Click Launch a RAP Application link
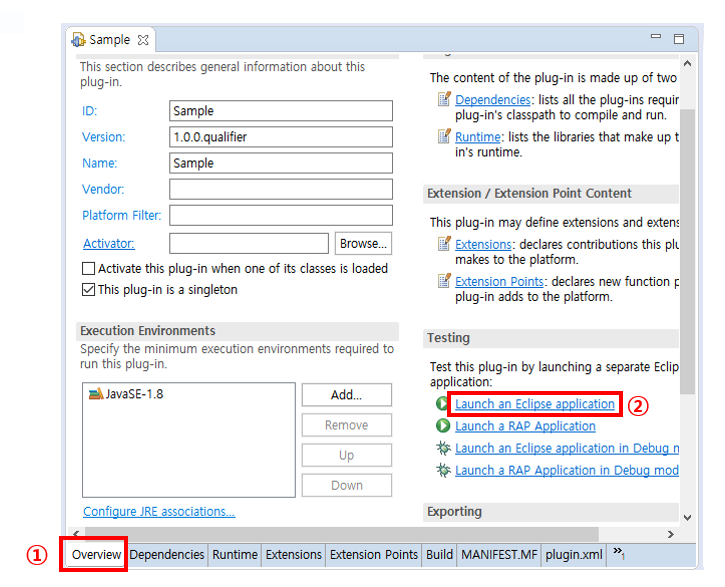This screenshot has height=587, width=725. coord(525,426)
